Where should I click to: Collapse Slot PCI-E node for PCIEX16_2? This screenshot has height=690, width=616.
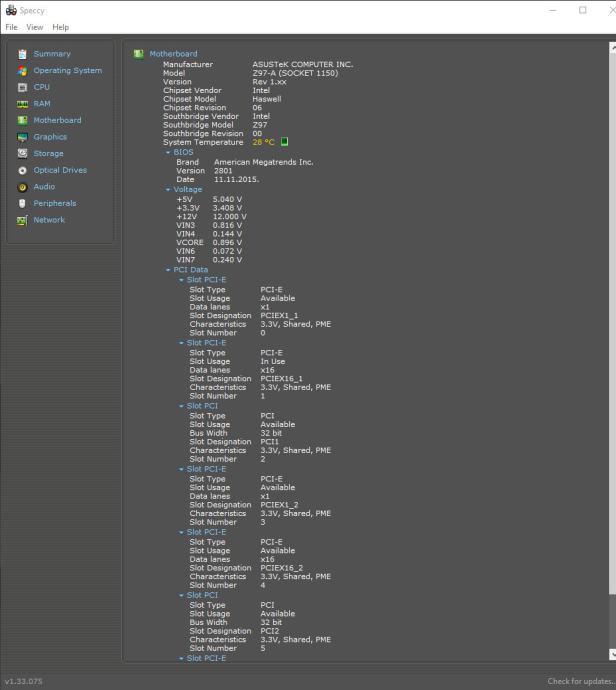click(181, 532)
